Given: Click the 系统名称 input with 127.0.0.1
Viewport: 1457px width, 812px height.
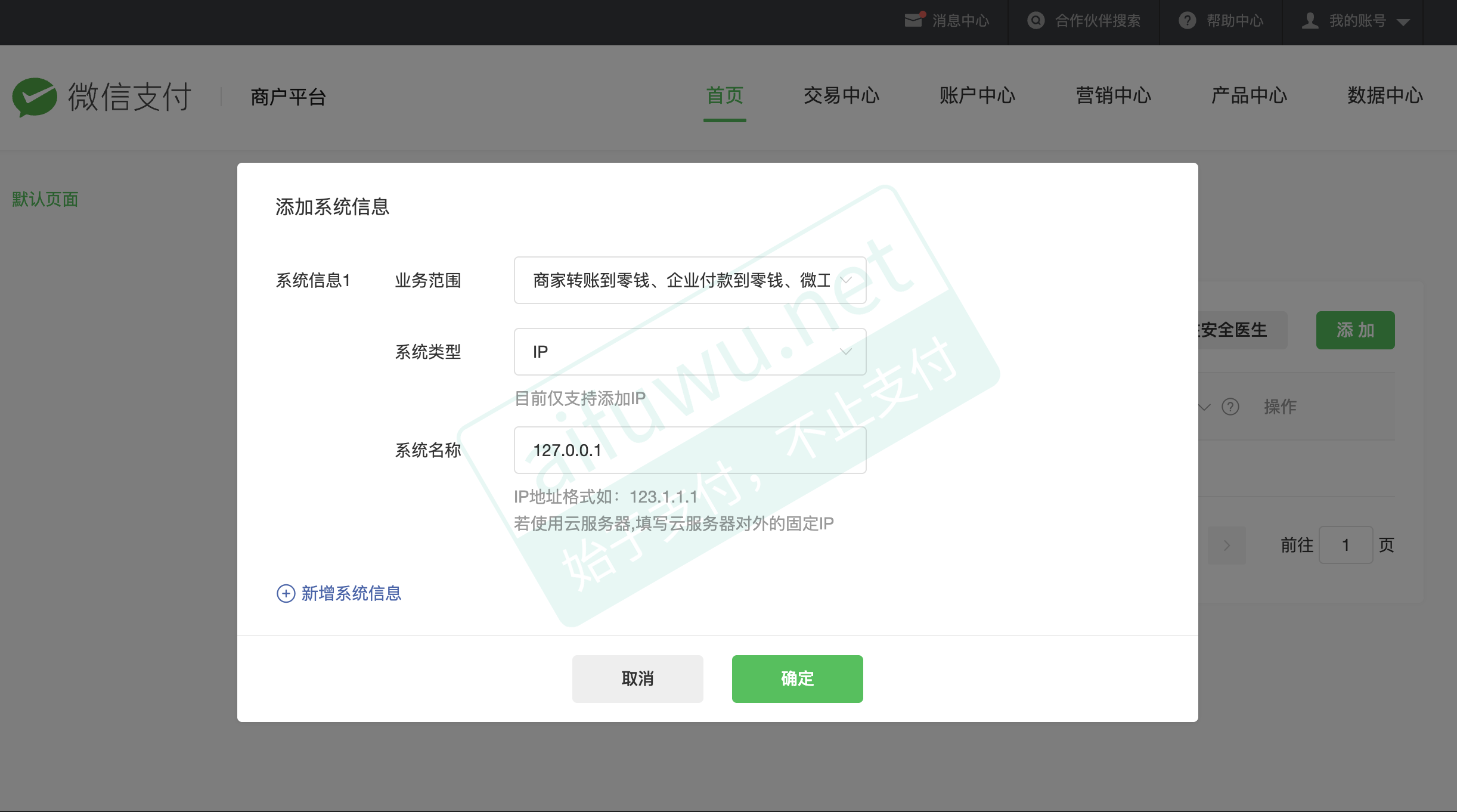Looking at the screenshot, I should 690,450.
